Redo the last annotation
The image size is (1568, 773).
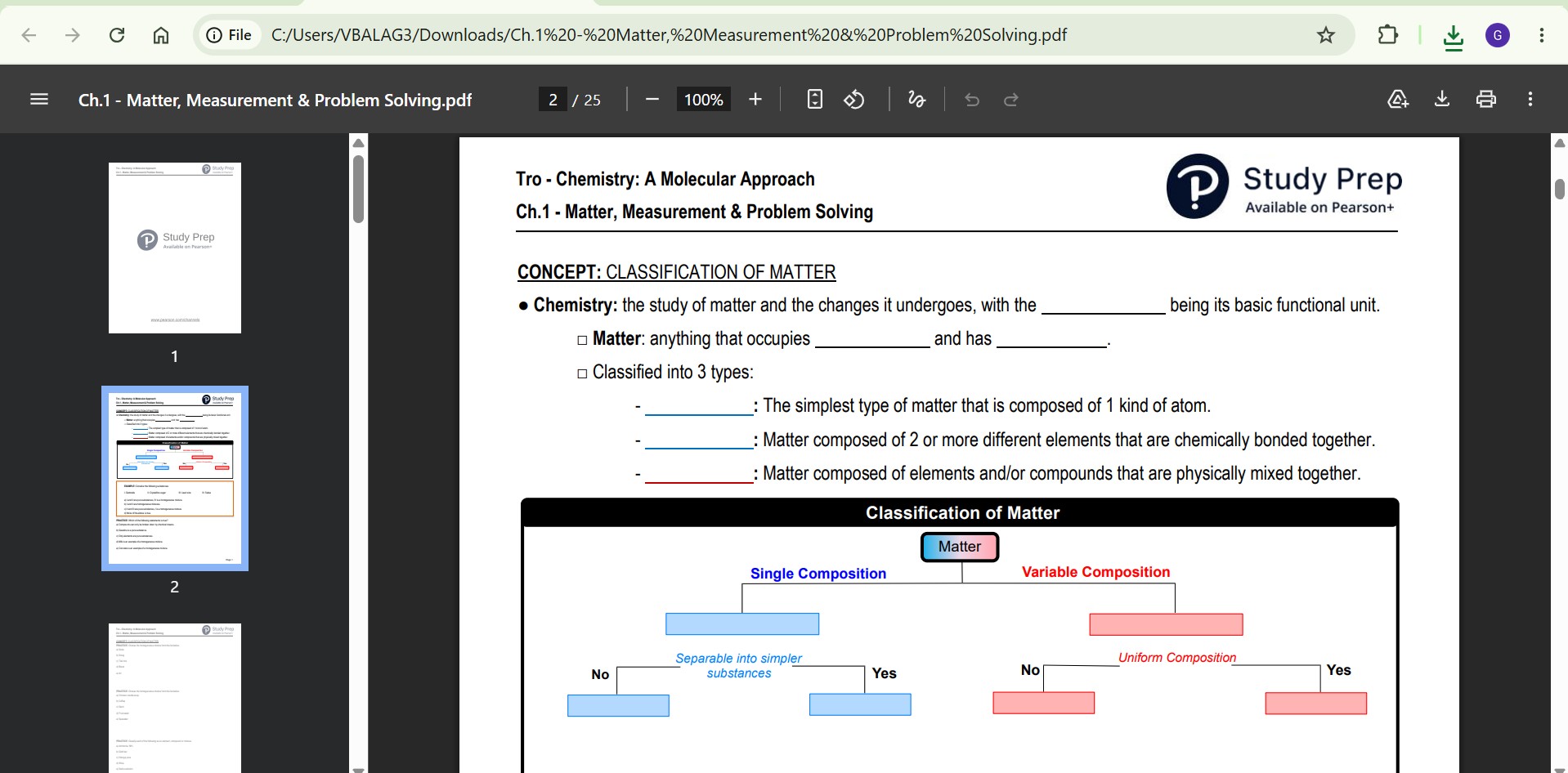(1011, 100)
